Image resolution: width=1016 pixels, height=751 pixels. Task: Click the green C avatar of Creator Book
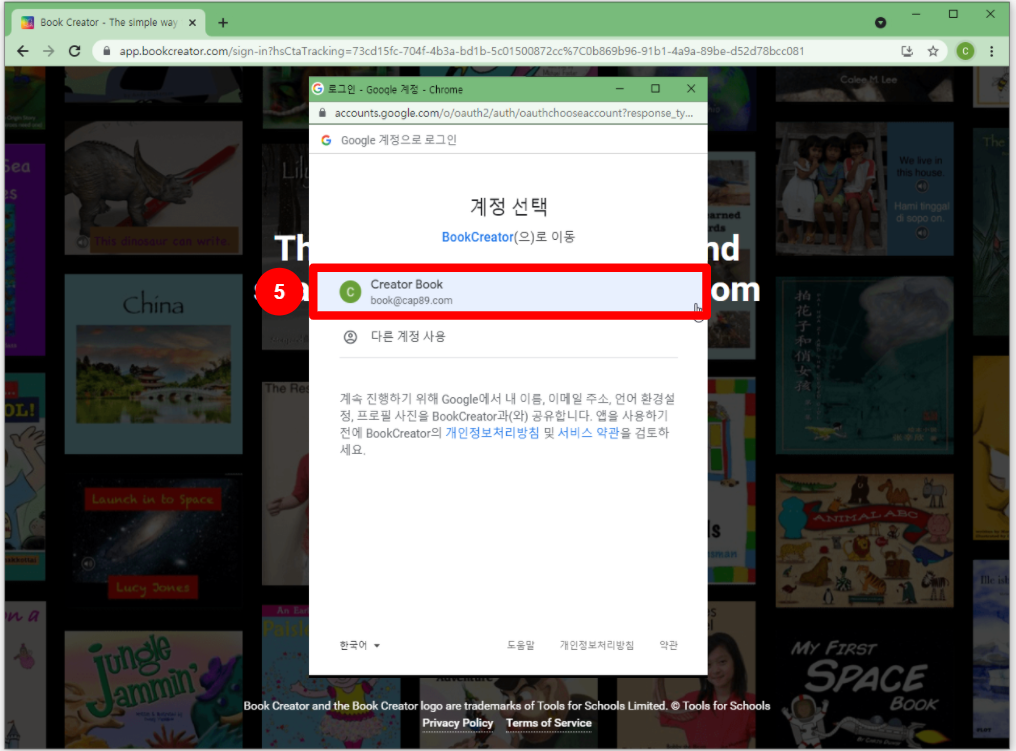click(x=351, y=292)
